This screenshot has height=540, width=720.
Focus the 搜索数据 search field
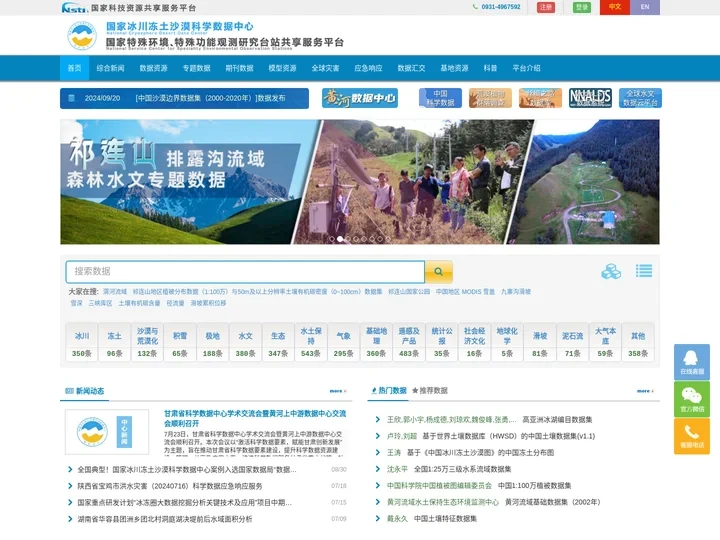(245, 272)
